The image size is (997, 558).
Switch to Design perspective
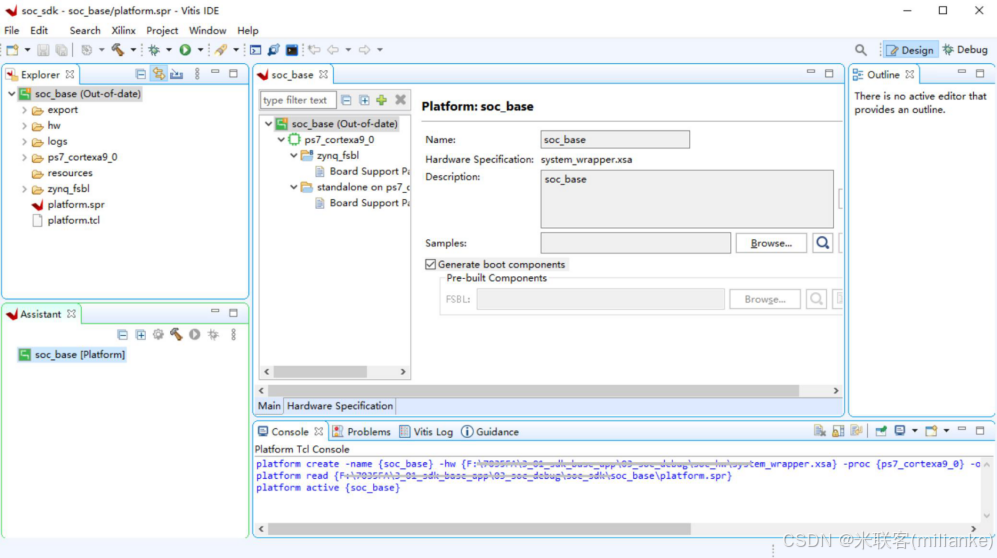[910, 50]
